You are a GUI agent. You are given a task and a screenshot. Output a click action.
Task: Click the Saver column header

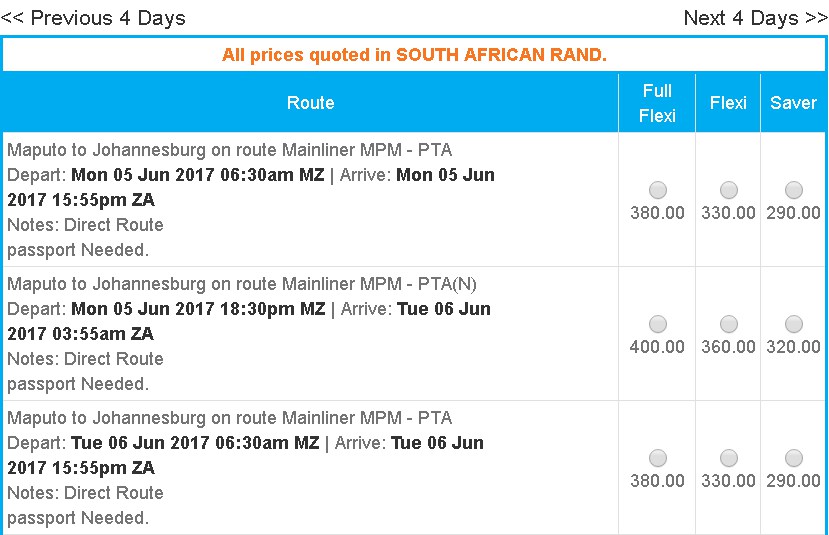coord(793,103)
